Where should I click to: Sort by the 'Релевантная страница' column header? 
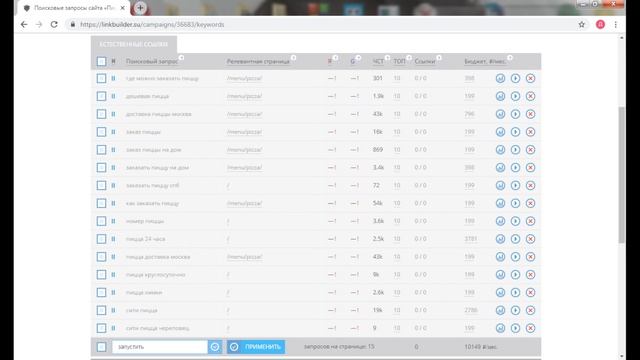pos(258,61)
